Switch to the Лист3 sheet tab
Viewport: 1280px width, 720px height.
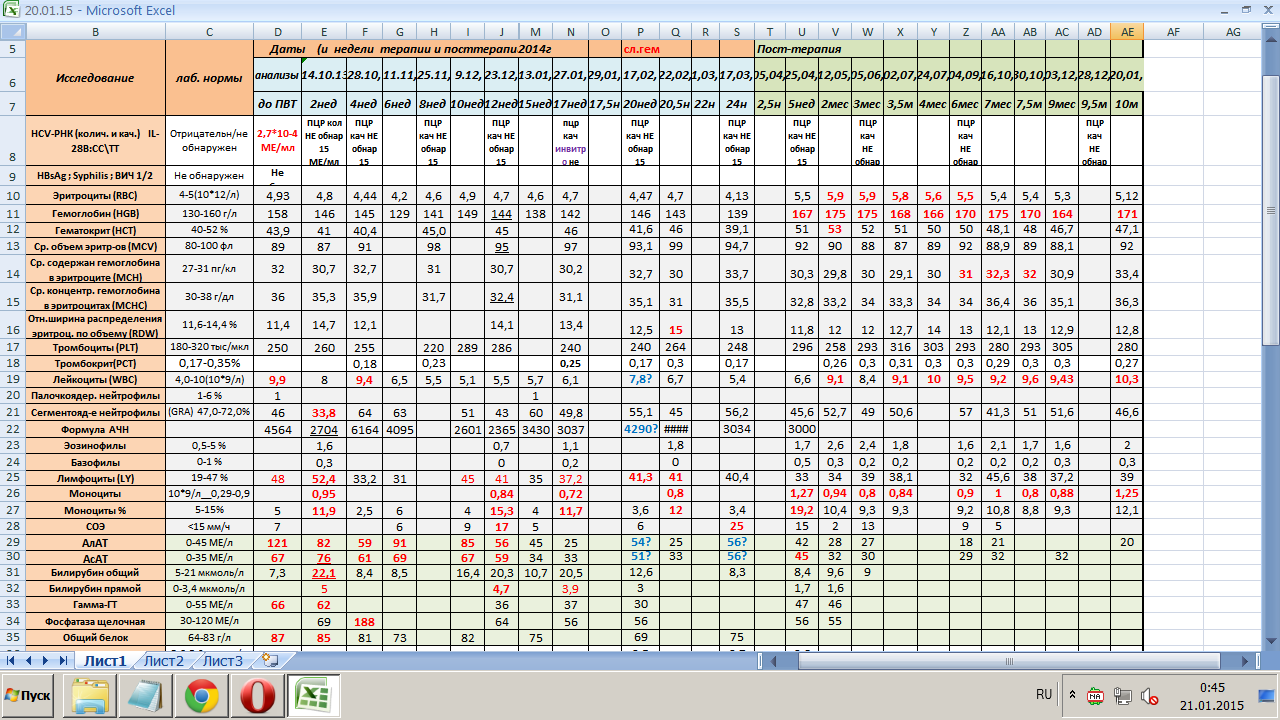click(x=223, y=660)
